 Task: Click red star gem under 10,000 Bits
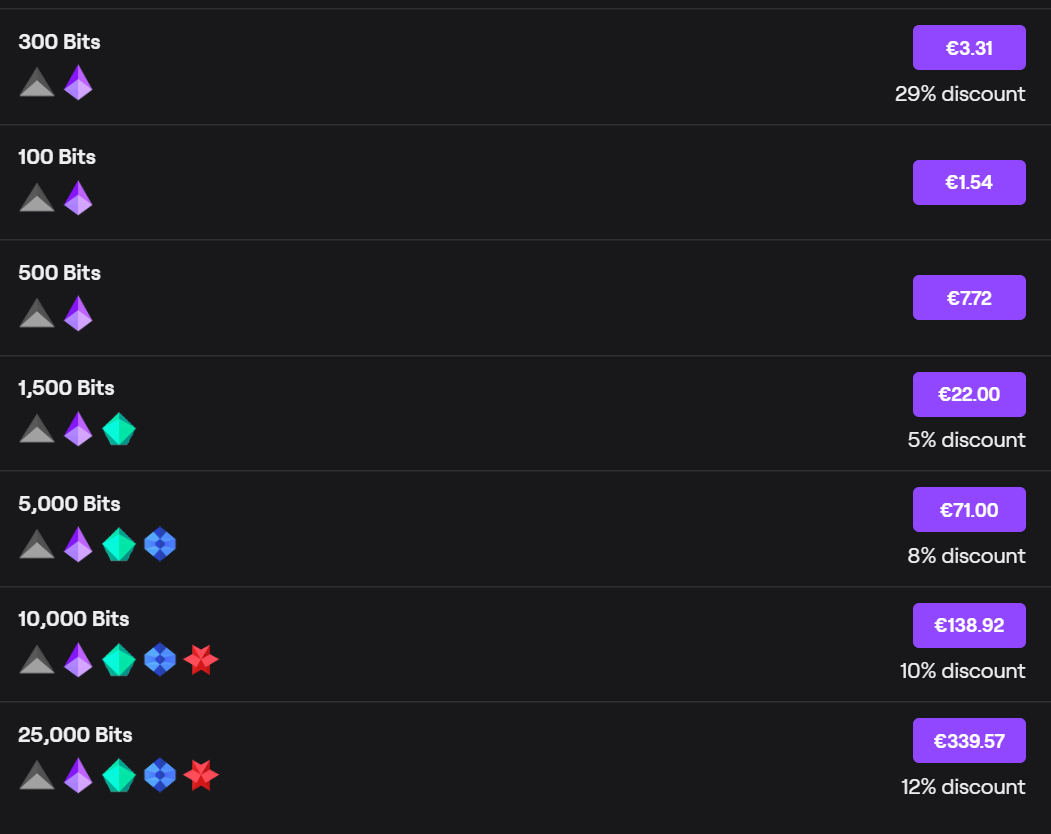(201, 660)
